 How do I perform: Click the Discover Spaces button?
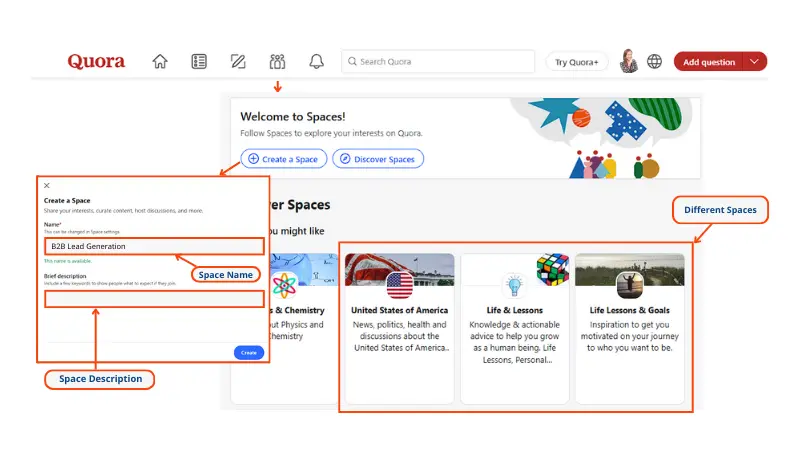[378, 159]
